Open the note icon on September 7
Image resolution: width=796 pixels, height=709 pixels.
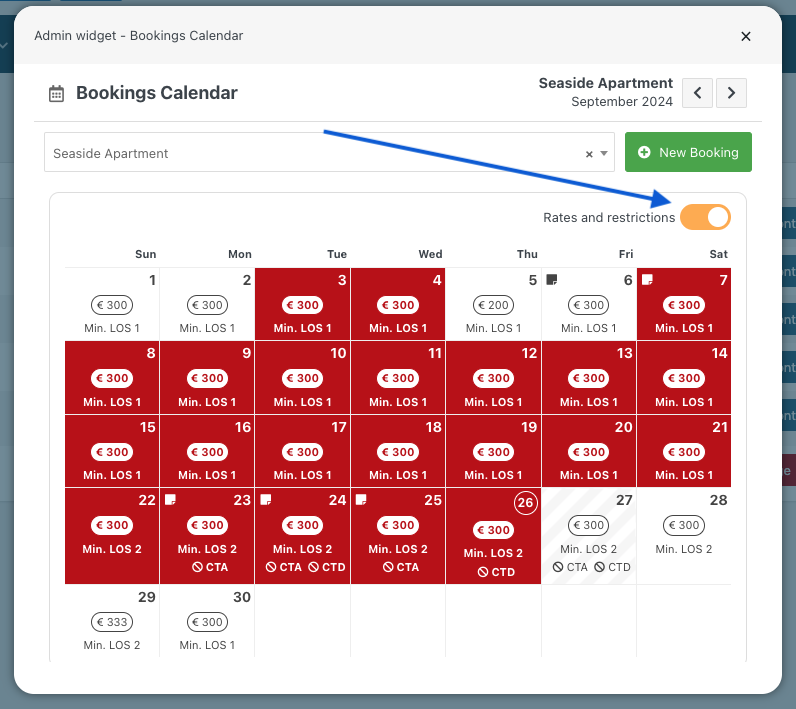tap(647, 280)
